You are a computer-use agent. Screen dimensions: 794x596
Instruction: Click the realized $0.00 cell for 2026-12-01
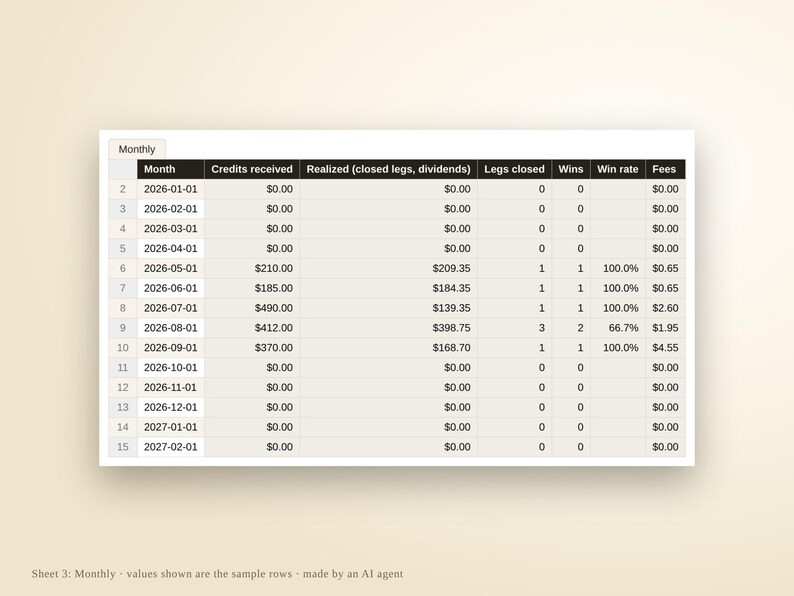(388, 408)
